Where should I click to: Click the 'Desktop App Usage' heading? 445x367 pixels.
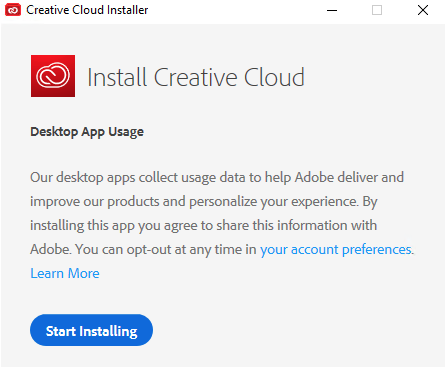[87, 132]
